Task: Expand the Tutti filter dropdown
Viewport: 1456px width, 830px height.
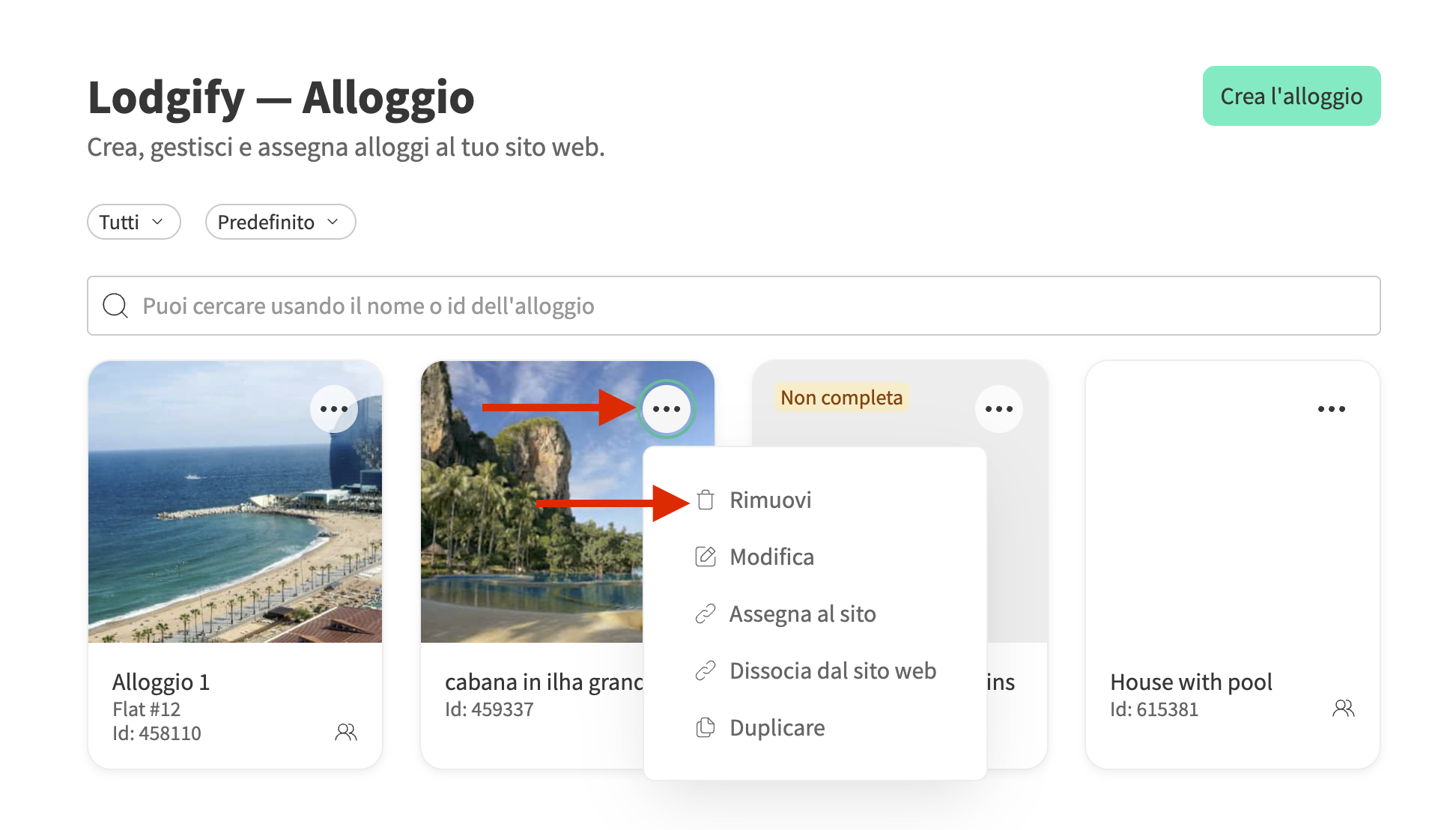Action: [133, 222]
